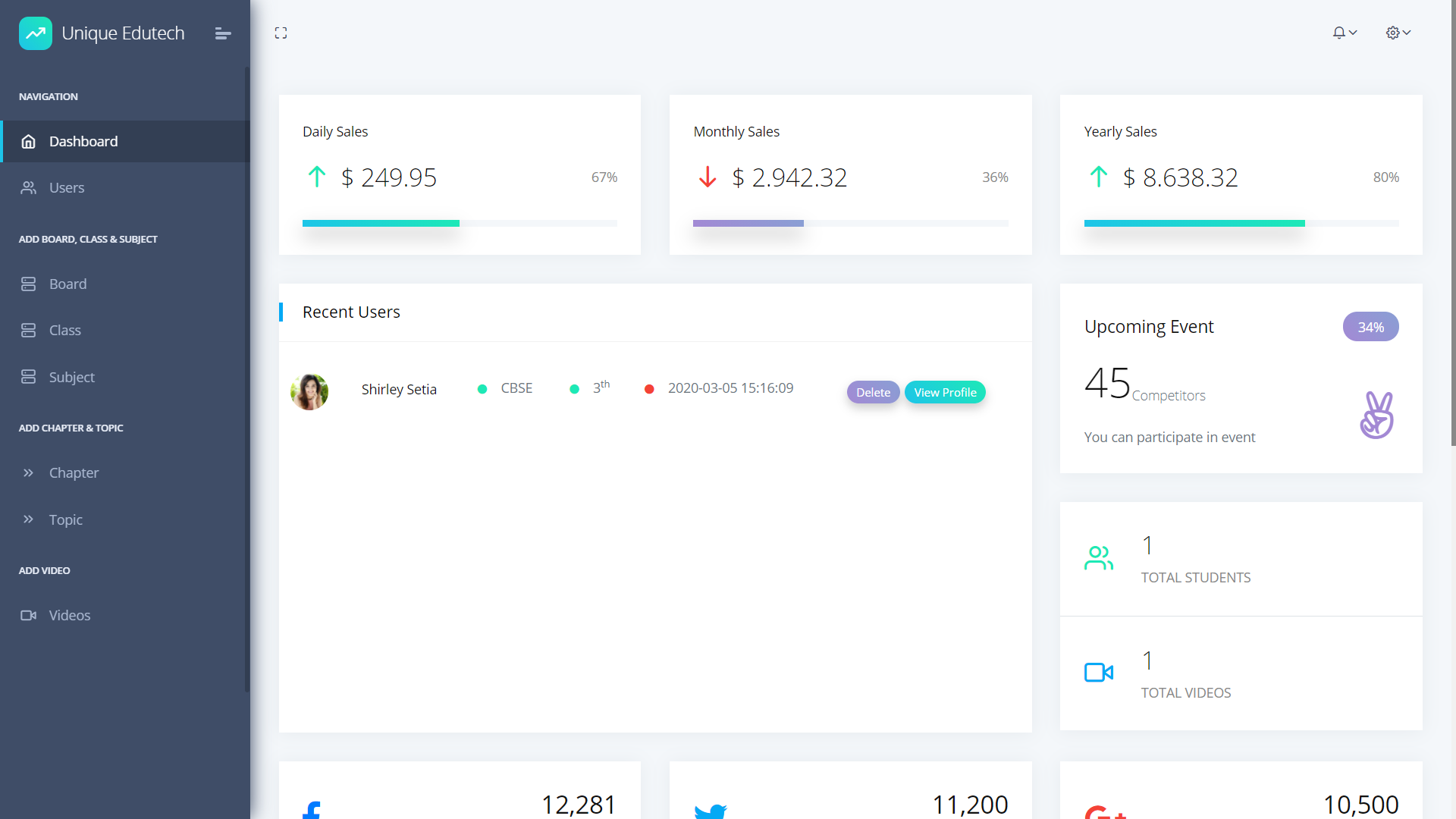Open Dashboard in the sidebar
The image size is (1456, 819).
(83, 142)
